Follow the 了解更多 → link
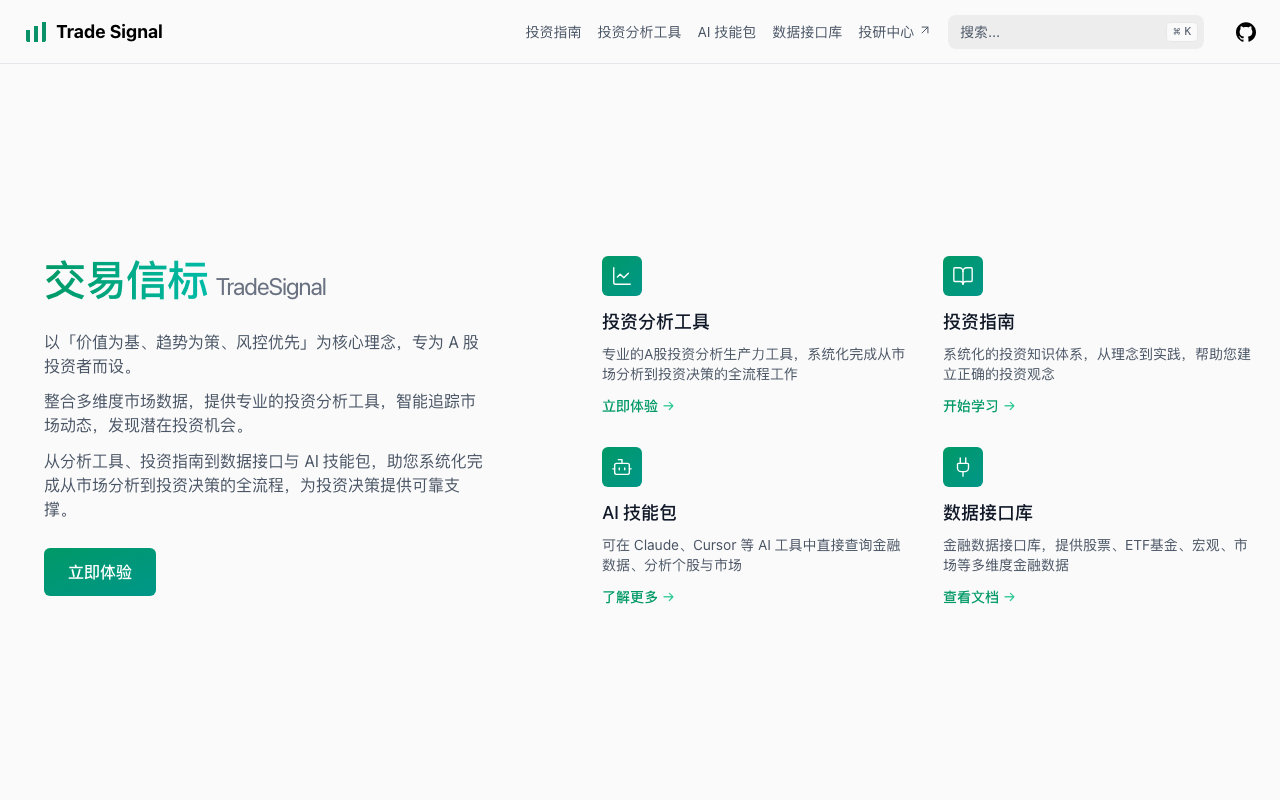Viewport: 1280px width, 800px height. tap(638, 597)
